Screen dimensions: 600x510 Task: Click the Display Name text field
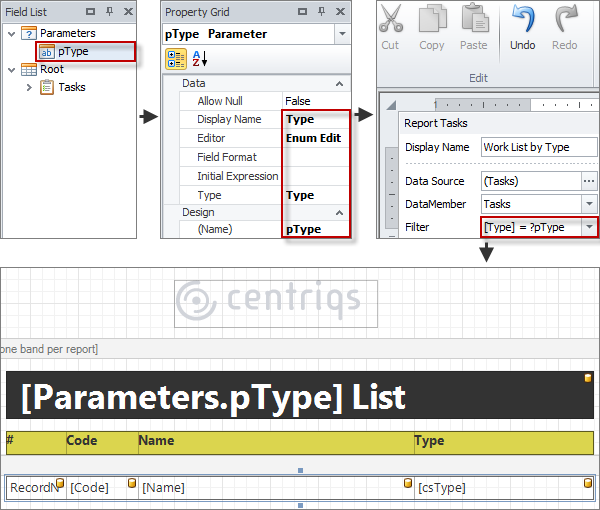coord(538,147)
